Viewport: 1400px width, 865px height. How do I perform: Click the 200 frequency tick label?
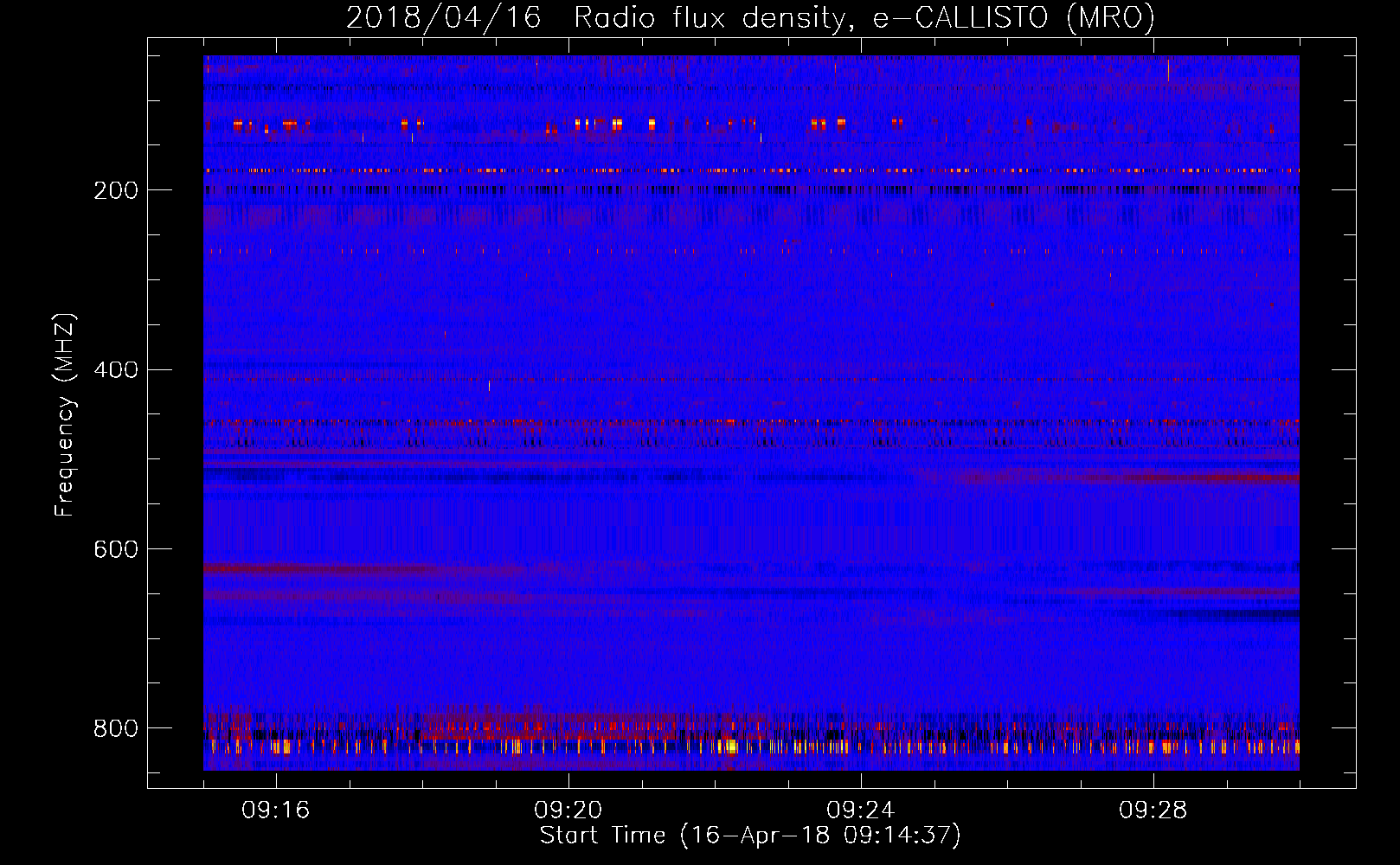116,190
